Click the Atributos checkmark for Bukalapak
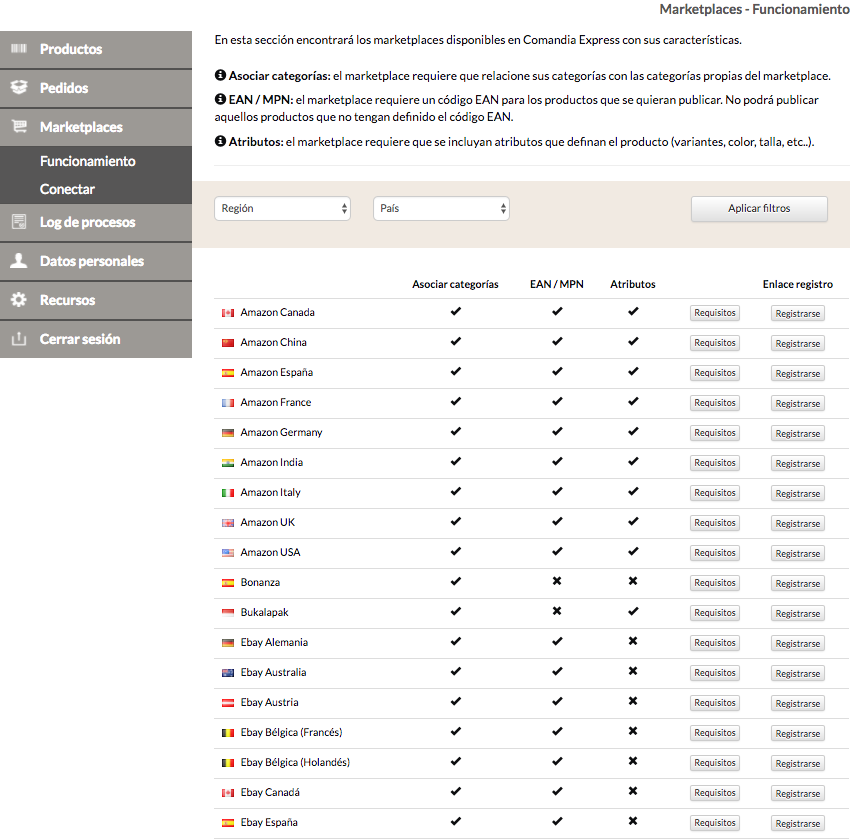This screenshot has height=840, width=854. [633, 611]
